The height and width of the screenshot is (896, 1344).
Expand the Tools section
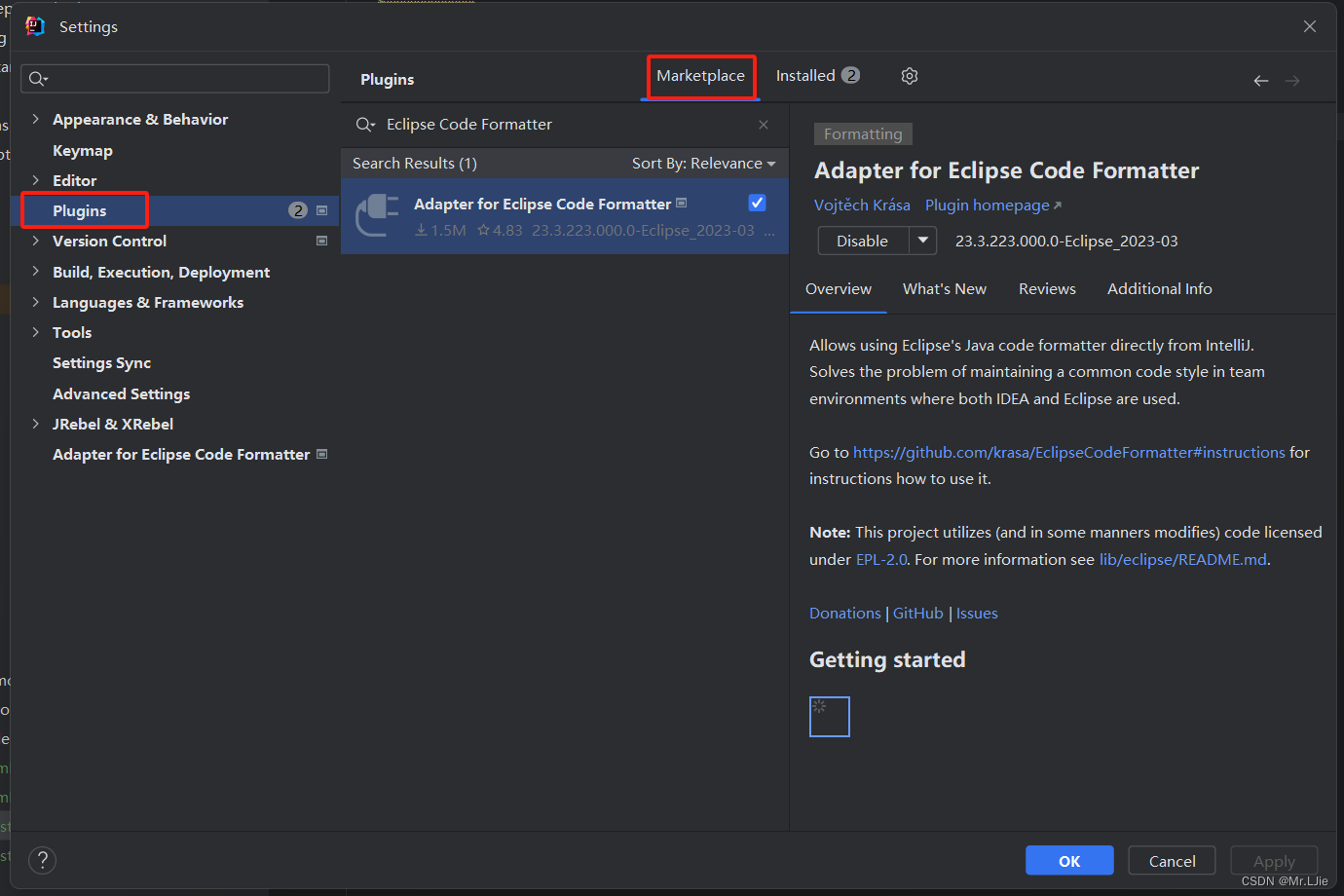click(x=36, y=332)
